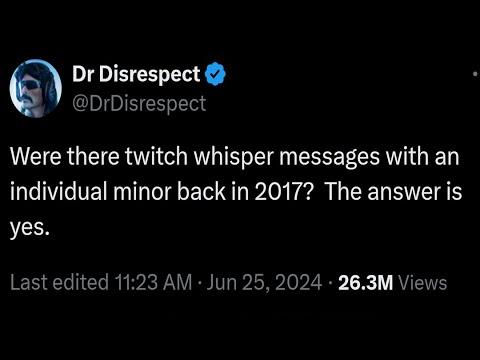This screenshot has width=480, height=360.
Task: Visit the @DrDisrespect handle link
Action: 139,104
